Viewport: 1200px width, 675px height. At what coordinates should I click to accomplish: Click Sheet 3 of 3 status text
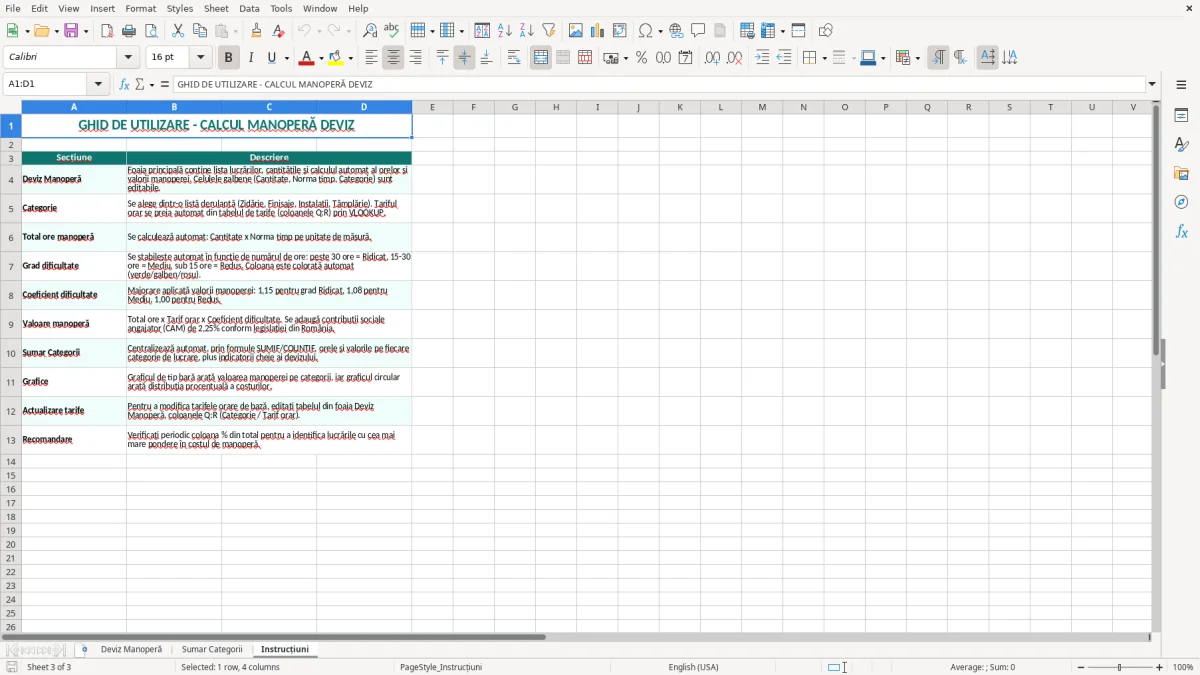[49, 667]
